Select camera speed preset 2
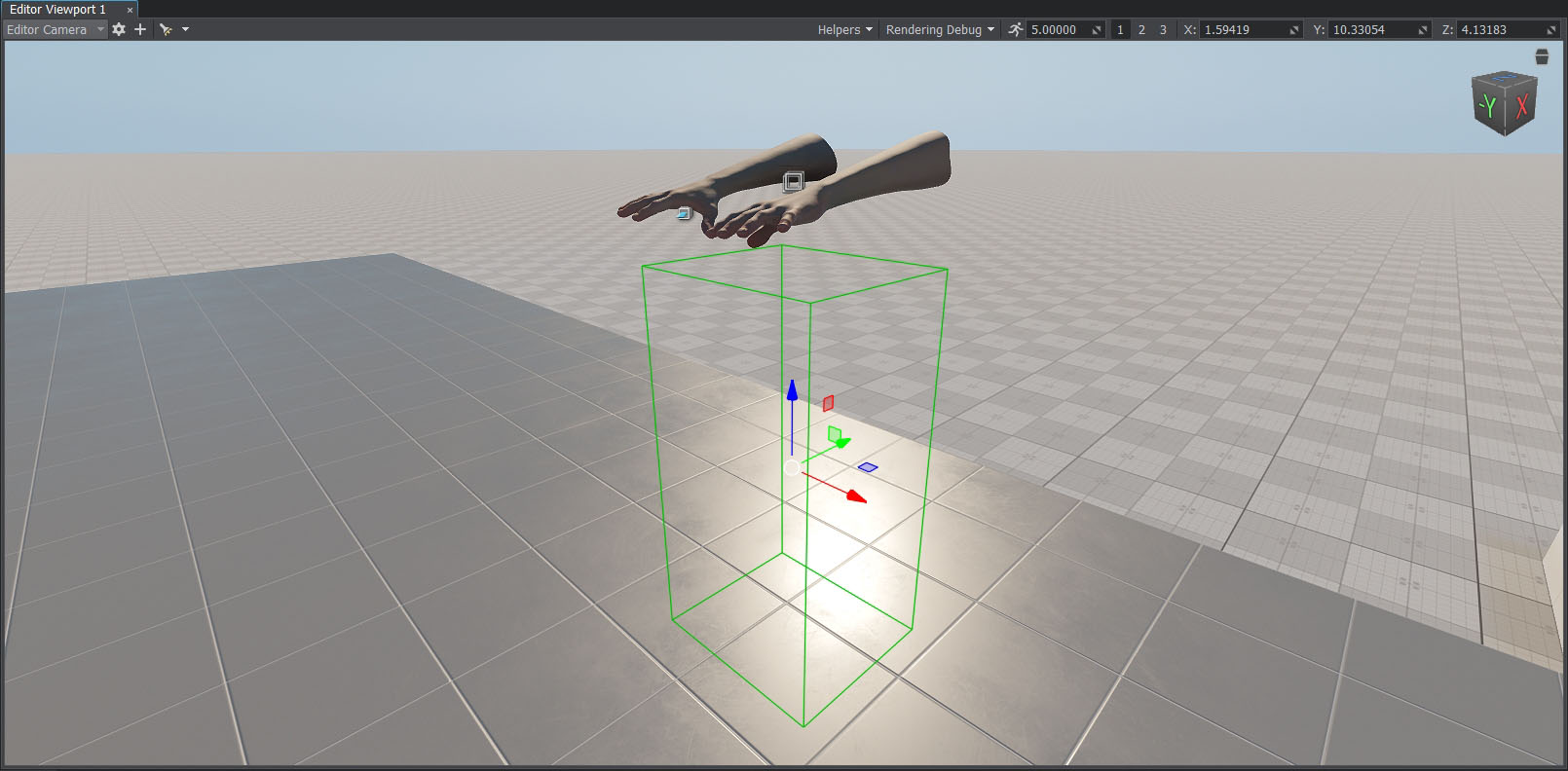The width and height of the screenshot is (1568, 771). click(x=1141, y=29)
